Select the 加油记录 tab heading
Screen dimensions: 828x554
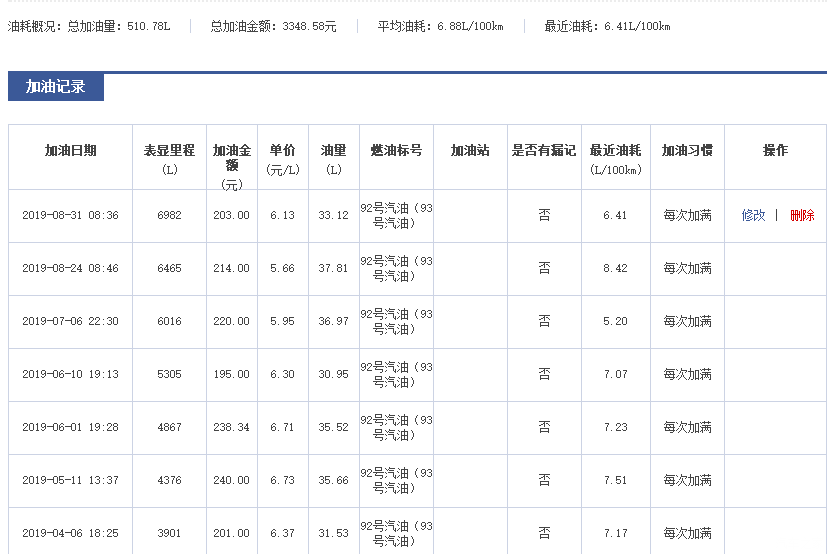click(x=56, y=87)
